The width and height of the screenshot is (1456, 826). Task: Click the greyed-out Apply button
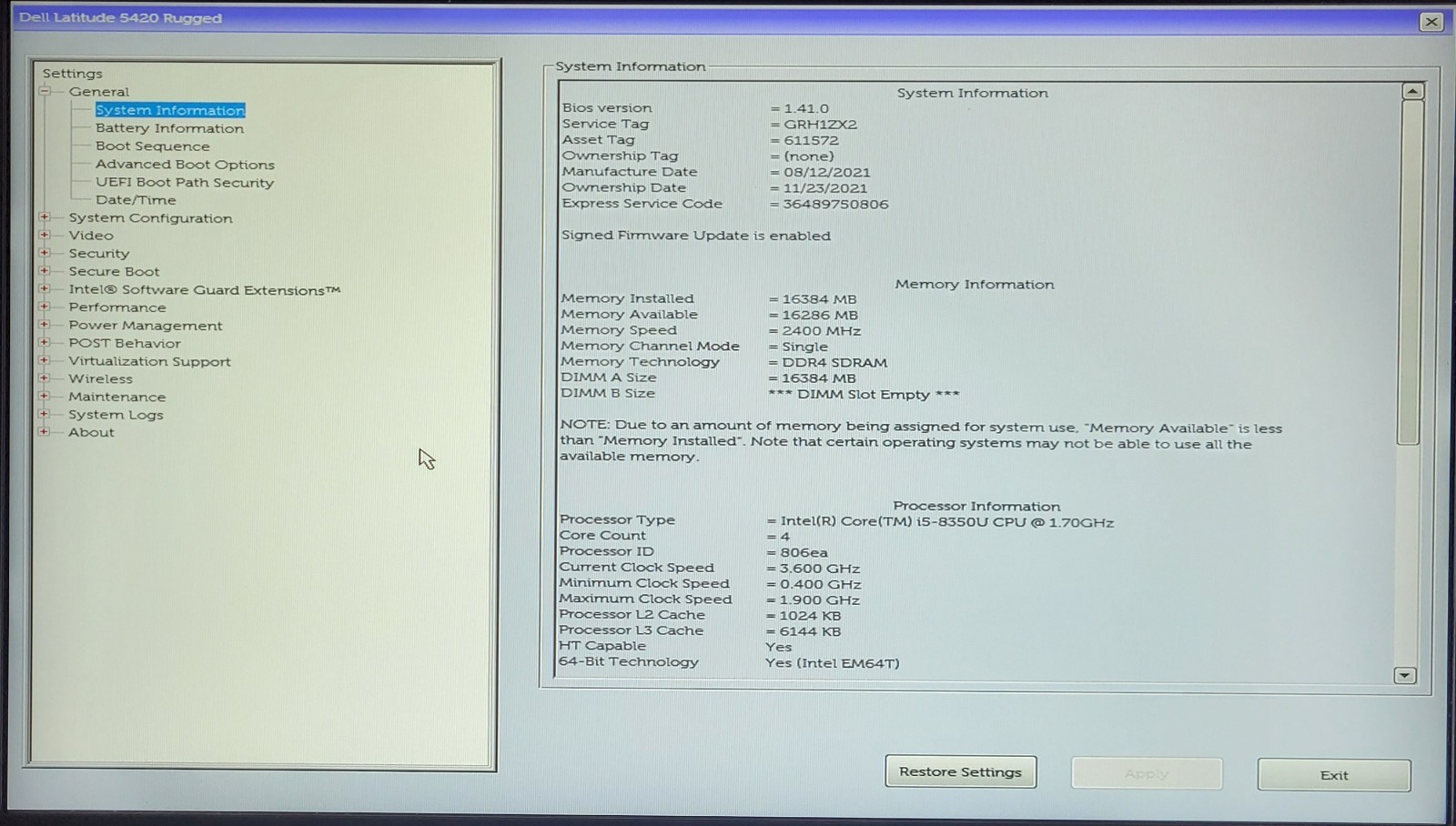1147,774
